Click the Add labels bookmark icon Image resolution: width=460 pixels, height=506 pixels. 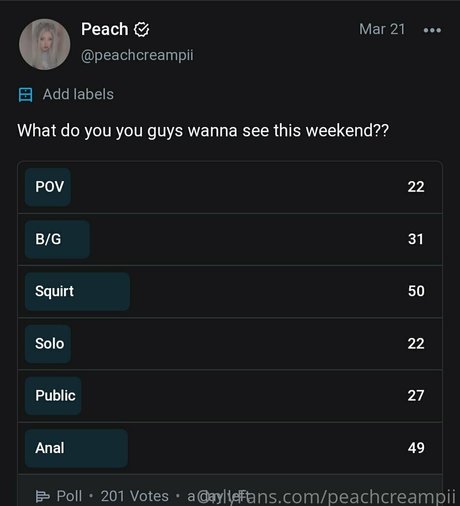tap(25, 95)
